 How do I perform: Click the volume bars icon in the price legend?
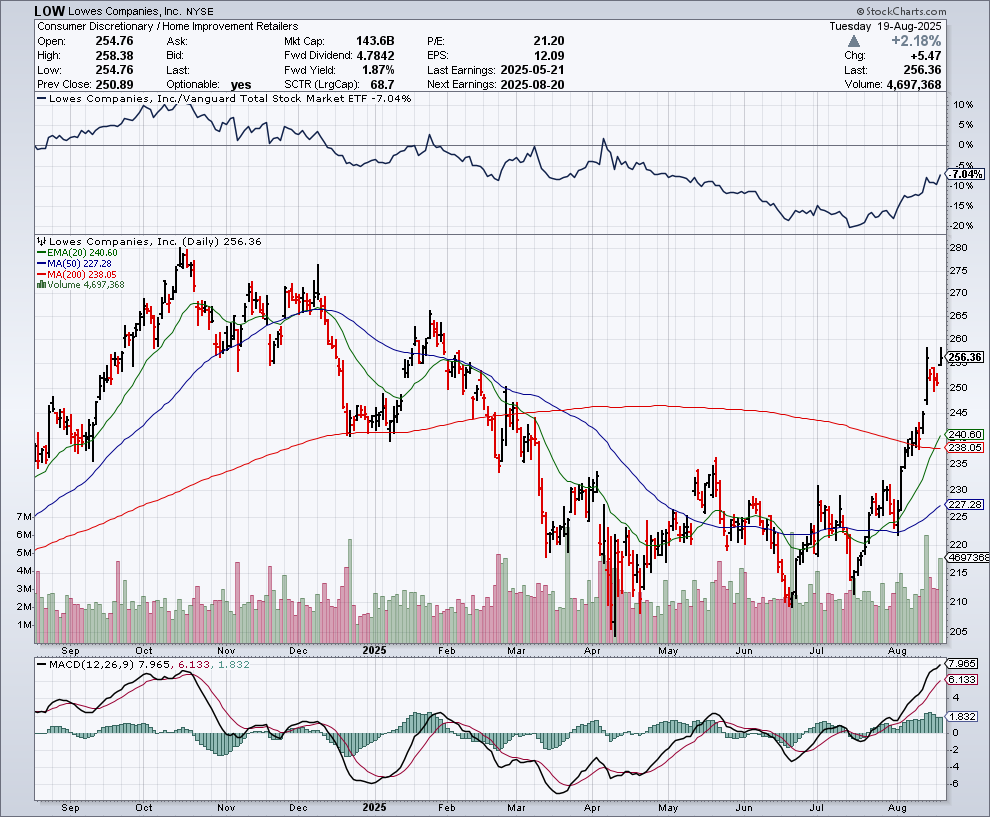(41, 285)
